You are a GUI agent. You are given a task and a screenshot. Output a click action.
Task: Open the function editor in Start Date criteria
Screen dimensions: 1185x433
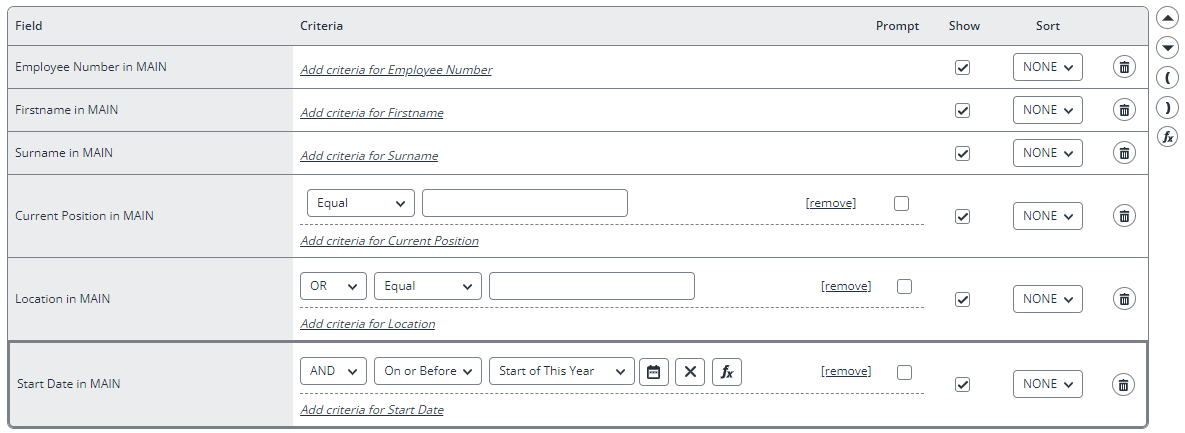coord(726,372)
